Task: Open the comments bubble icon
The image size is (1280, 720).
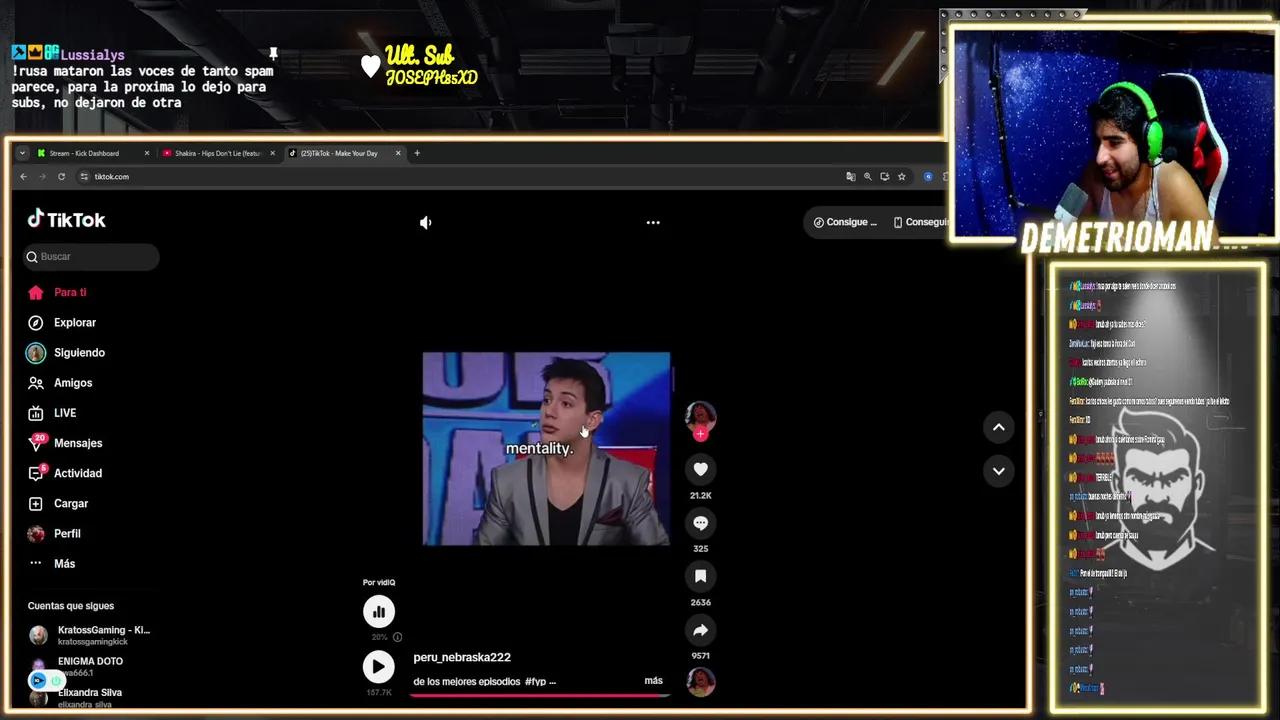Action: pyautogui.click(x=700, y=522)
